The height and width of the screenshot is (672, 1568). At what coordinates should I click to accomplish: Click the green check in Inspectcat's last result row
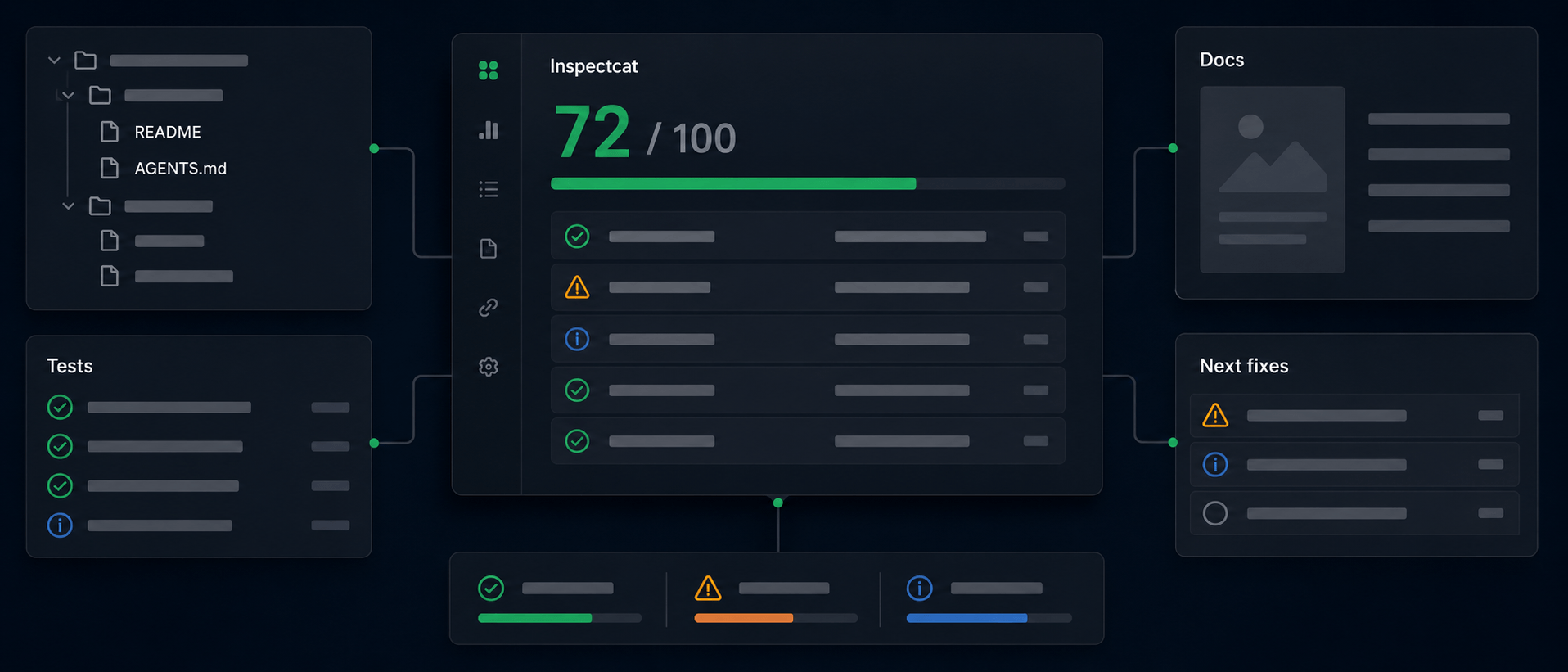click(577, 441)
